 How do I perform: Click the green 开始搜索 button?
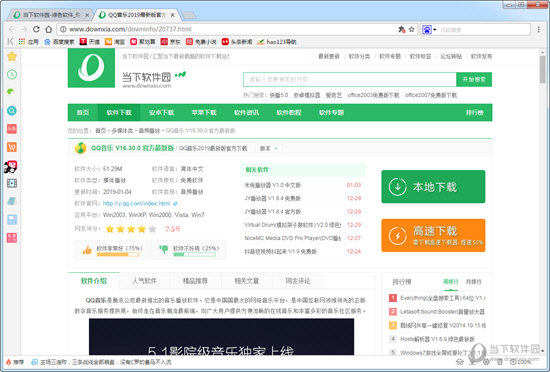coord(474,80)
